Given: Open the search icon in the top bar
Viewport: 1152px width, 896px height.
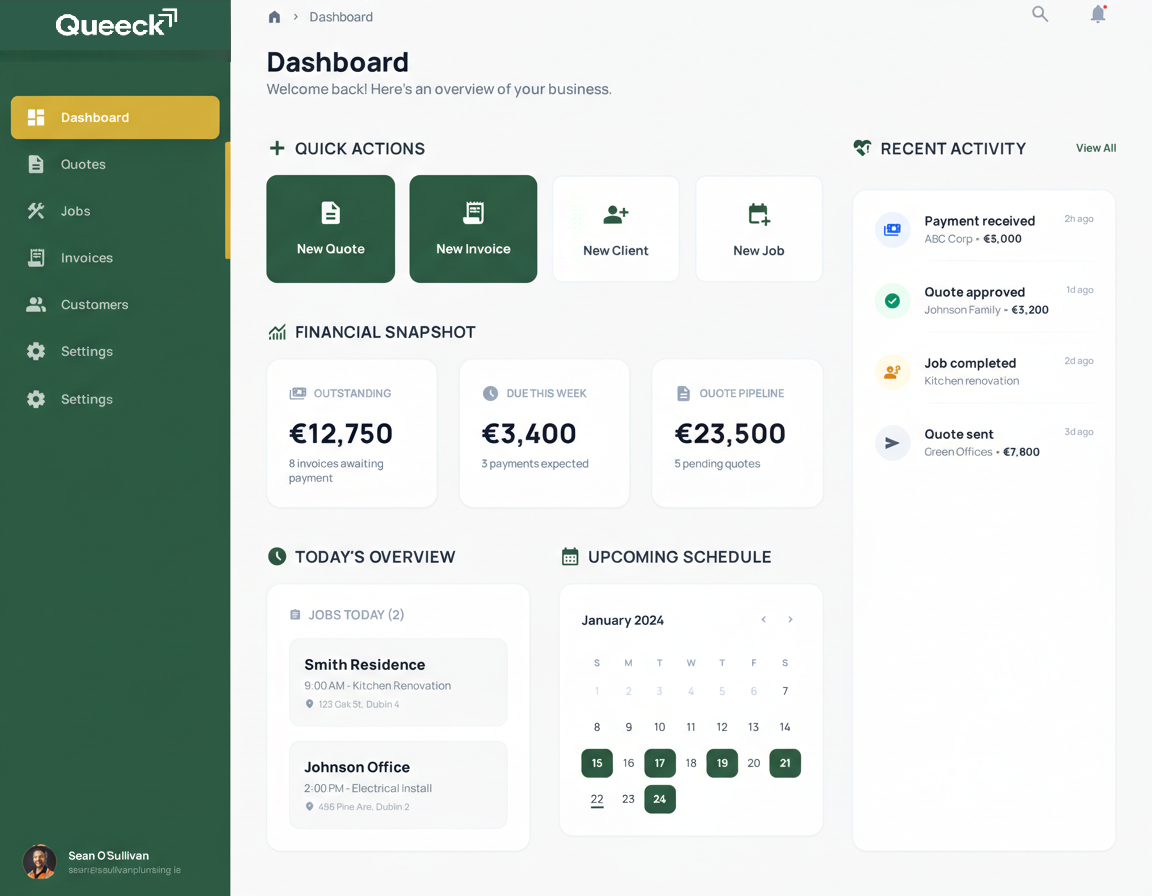Looking at the screenshot, I should (x=1040, y=14).
